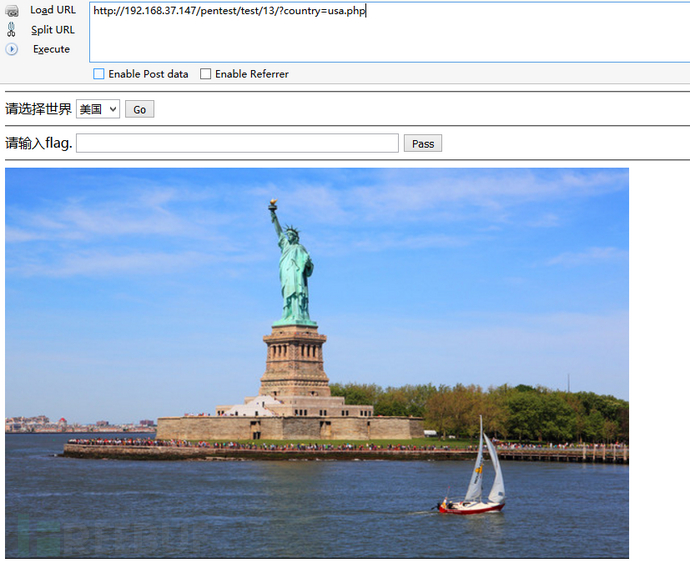This screenshot has width=690, height=563.
Task: Enable the Referrer checkbox
Action: [x=206, y=74]
